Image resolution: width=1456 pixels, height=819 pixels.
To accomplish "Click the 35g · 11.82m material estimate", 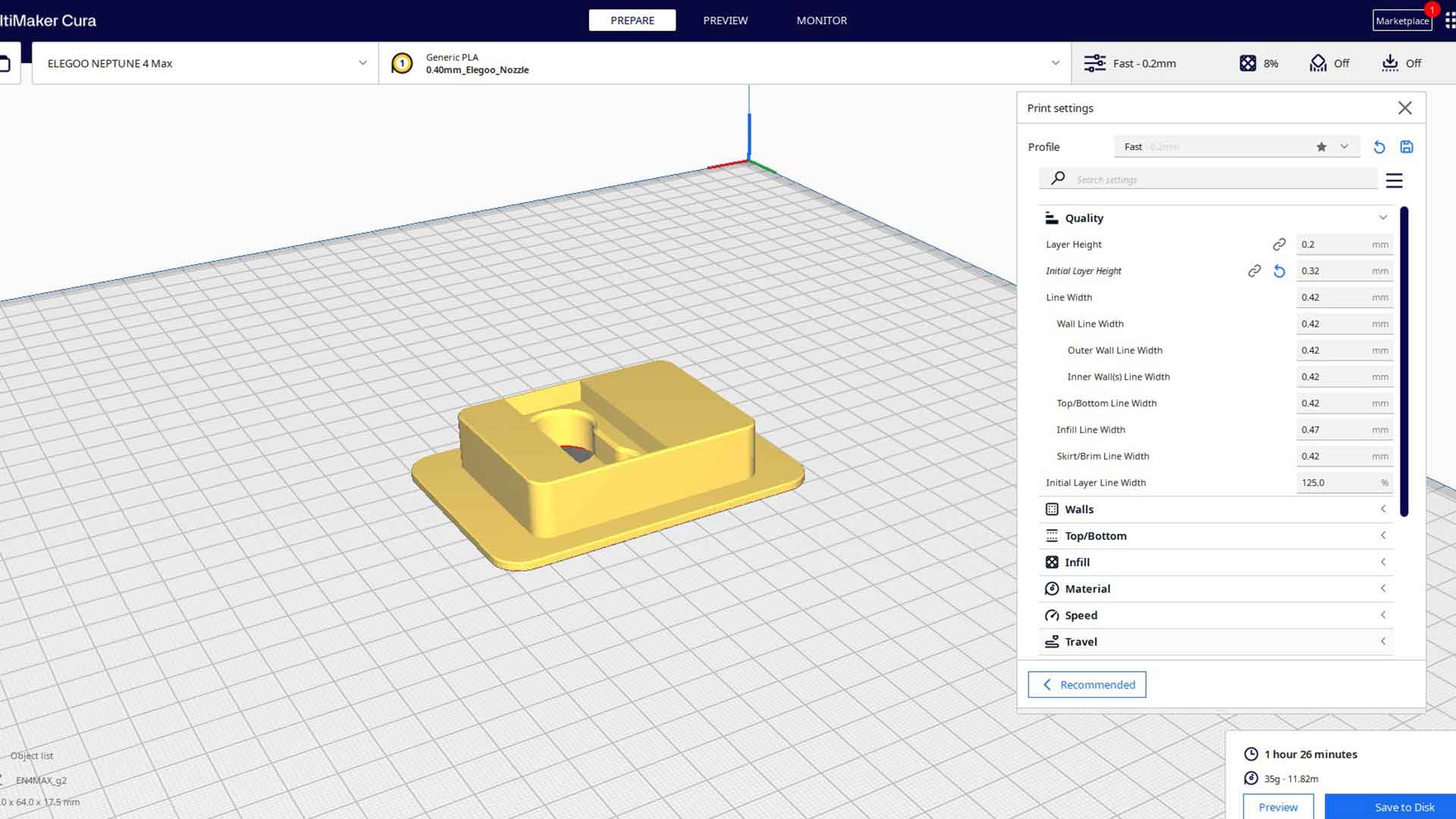I will click(1291, 779).
